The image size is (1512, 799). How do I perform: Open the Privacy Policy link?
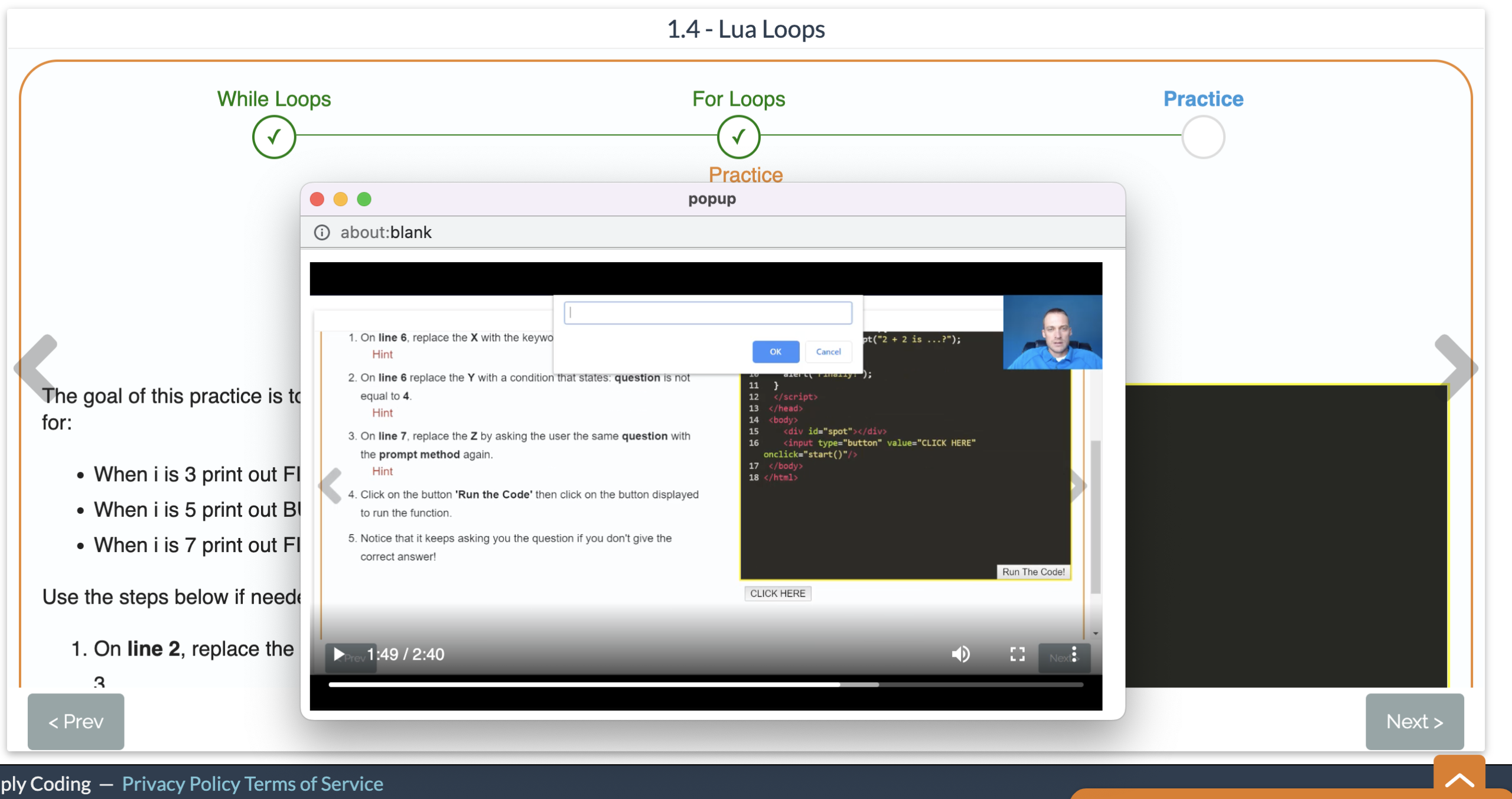tap(181, 784)
